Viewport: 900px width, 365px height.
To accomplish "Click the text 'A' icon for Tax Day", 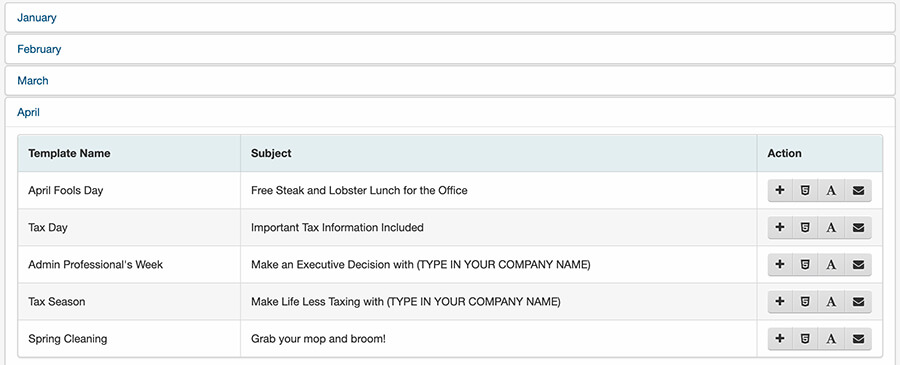I will (x=831, y=228).
